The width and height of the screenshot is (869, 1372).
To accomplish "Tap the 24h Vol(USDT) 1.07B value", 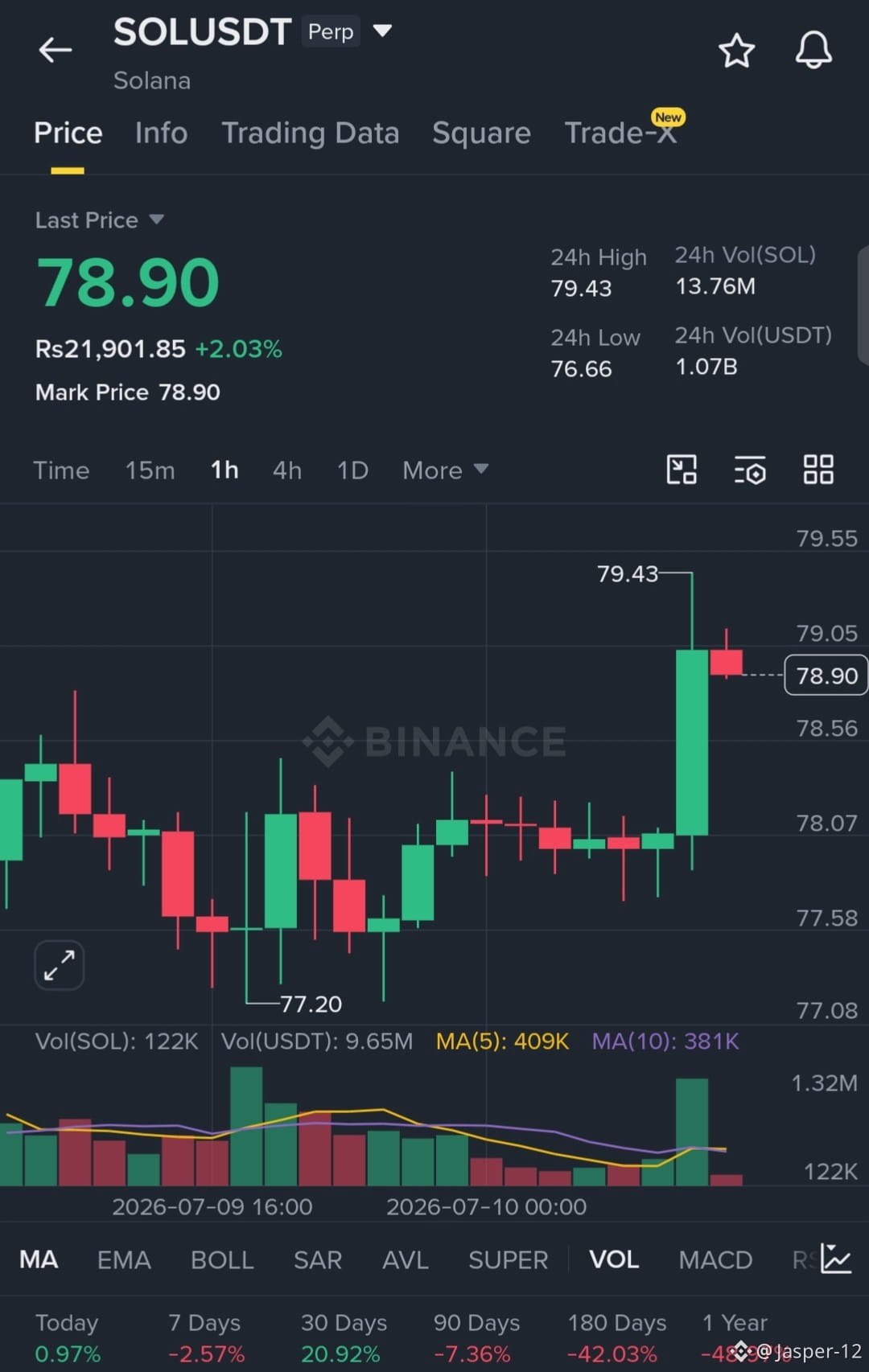I will pyautogui.click(x=706, y=367).
